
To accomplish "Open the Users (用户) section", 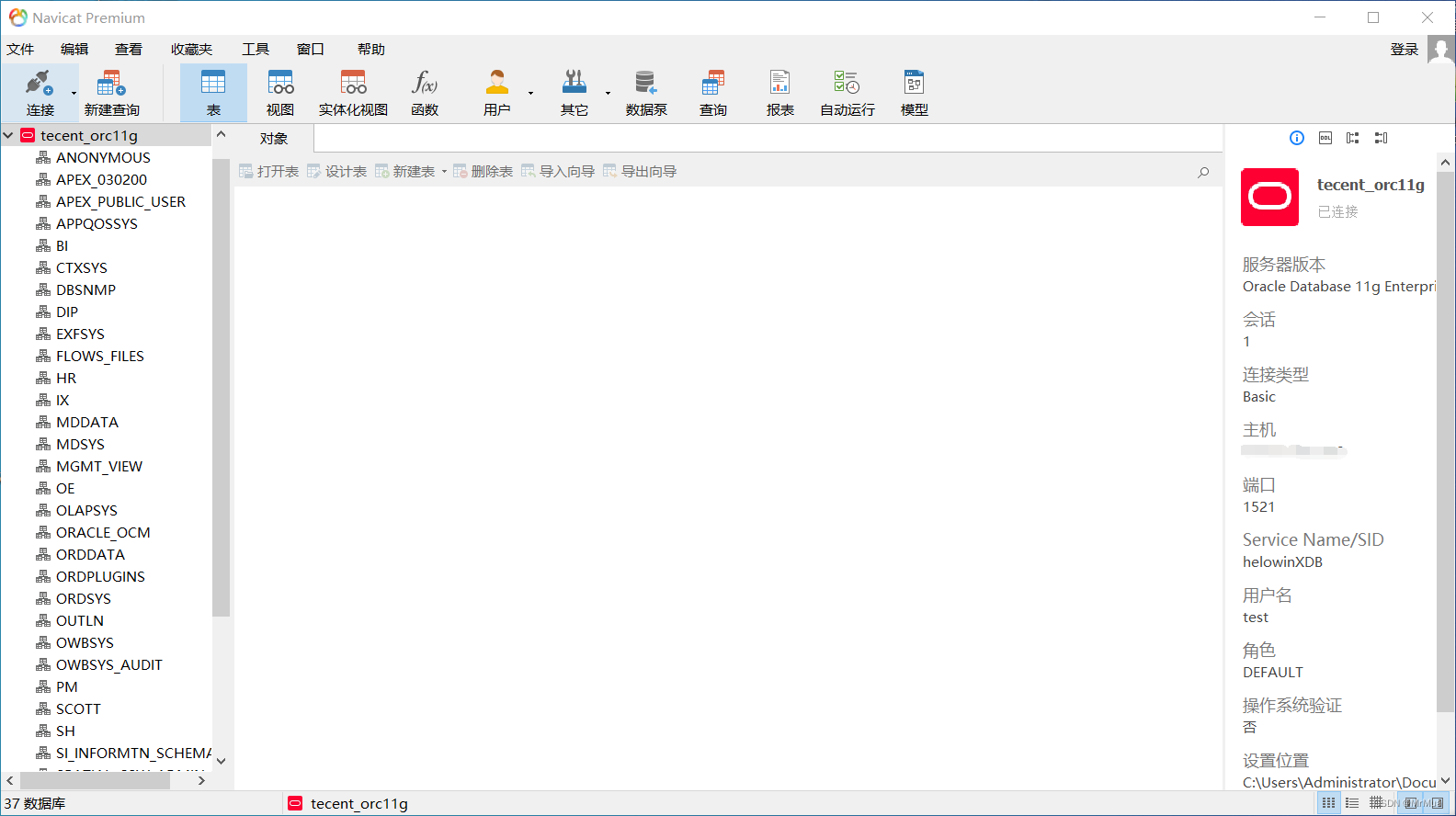I will pyautogui.click(x=497, y=93).
